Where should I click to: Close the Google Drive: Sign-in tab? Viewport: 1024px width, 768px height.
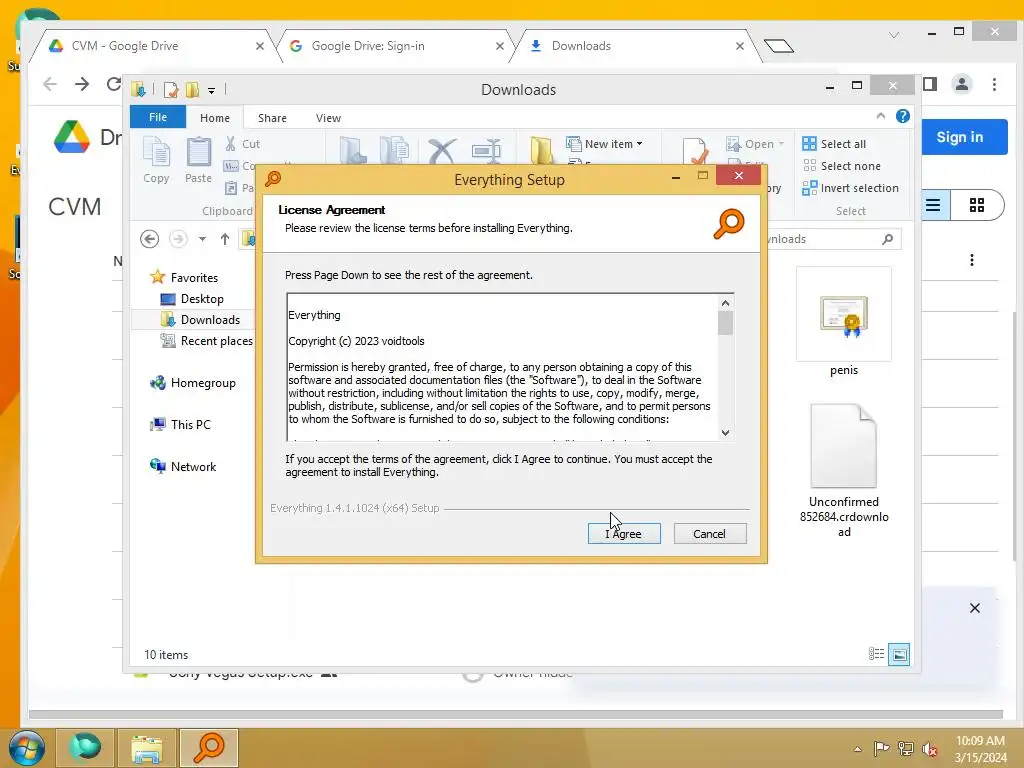tap(500, 46)
